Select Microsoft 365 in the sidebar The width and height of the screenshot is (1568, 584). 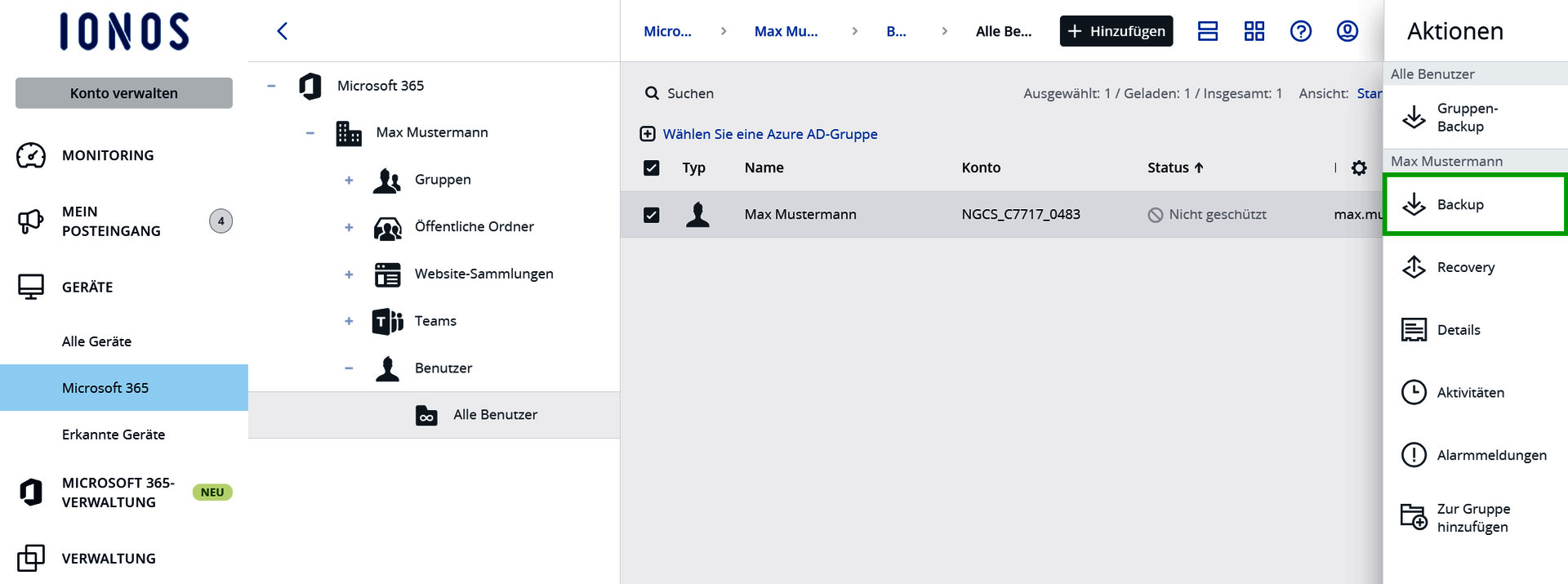pyautogui.click(x=124, y=388)
